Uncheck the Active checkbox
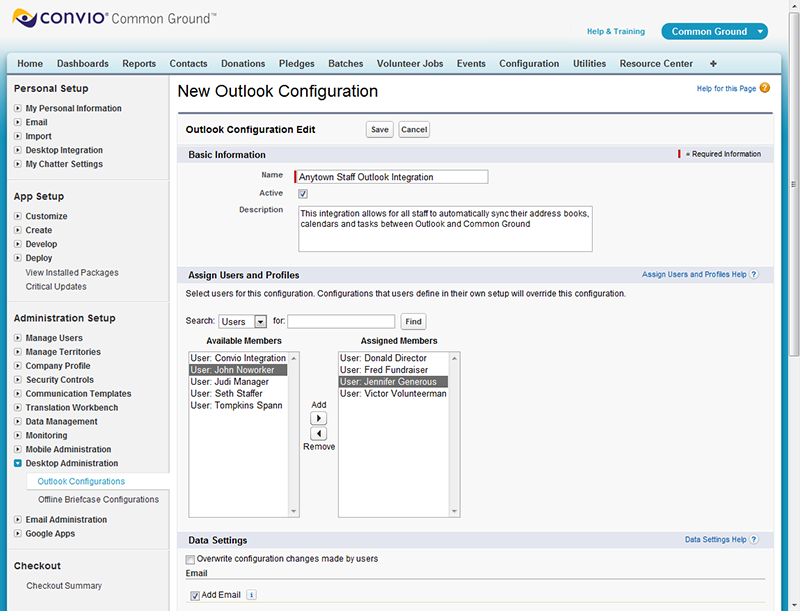The width and height of the screenshot is (800, 611). [x=303, y=194]
